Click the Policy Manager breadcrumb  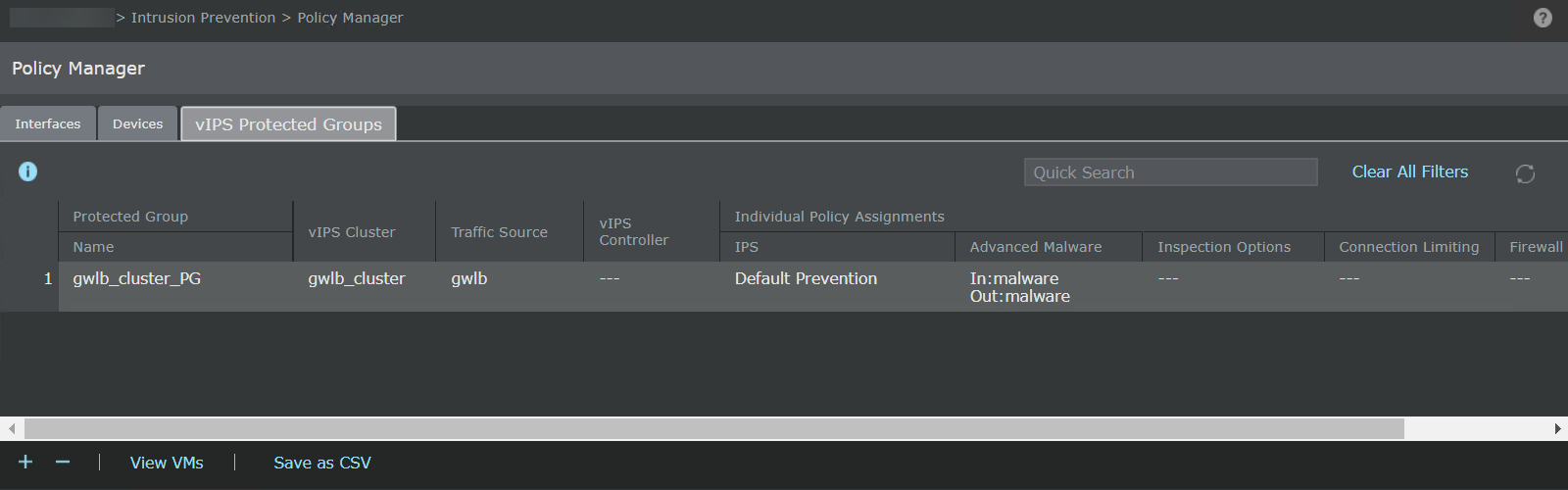350,18
